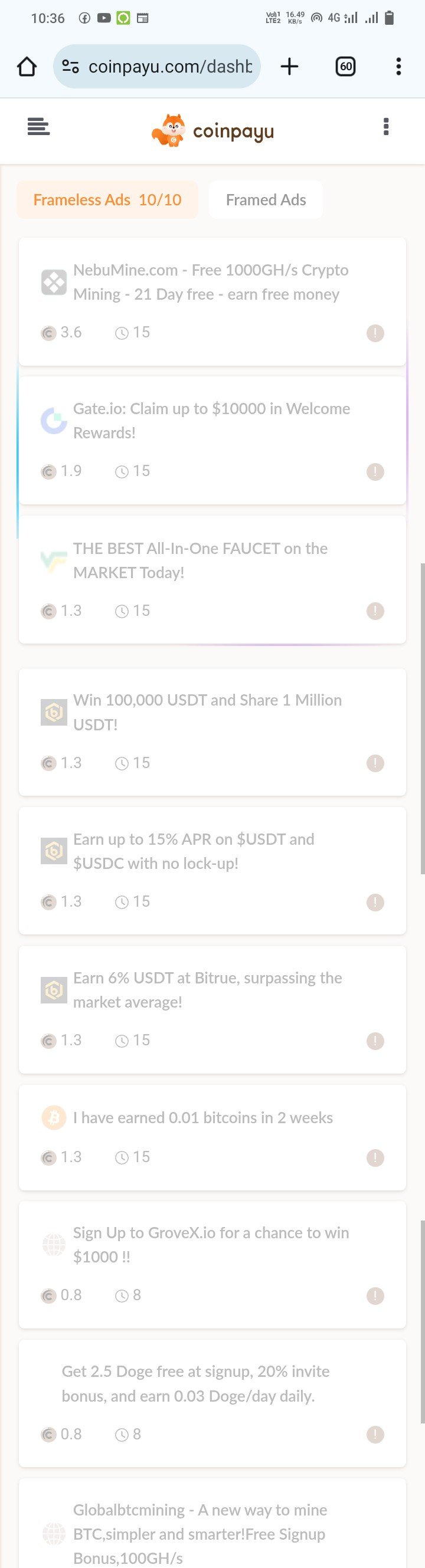Open the hamburger menu beside coinpayu logo
This screenshot has height=1568, width=425.
tap(38, 127)
